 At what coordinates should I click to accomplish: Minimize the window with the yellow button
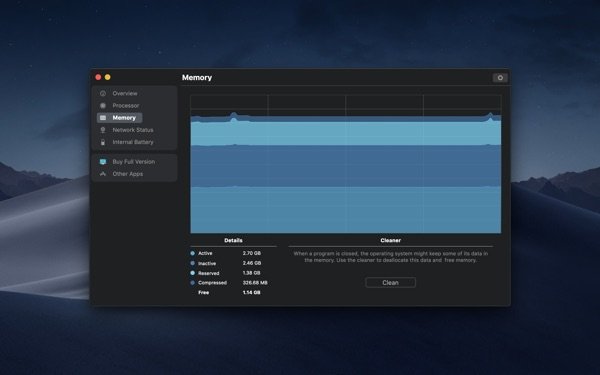(108, 77)
